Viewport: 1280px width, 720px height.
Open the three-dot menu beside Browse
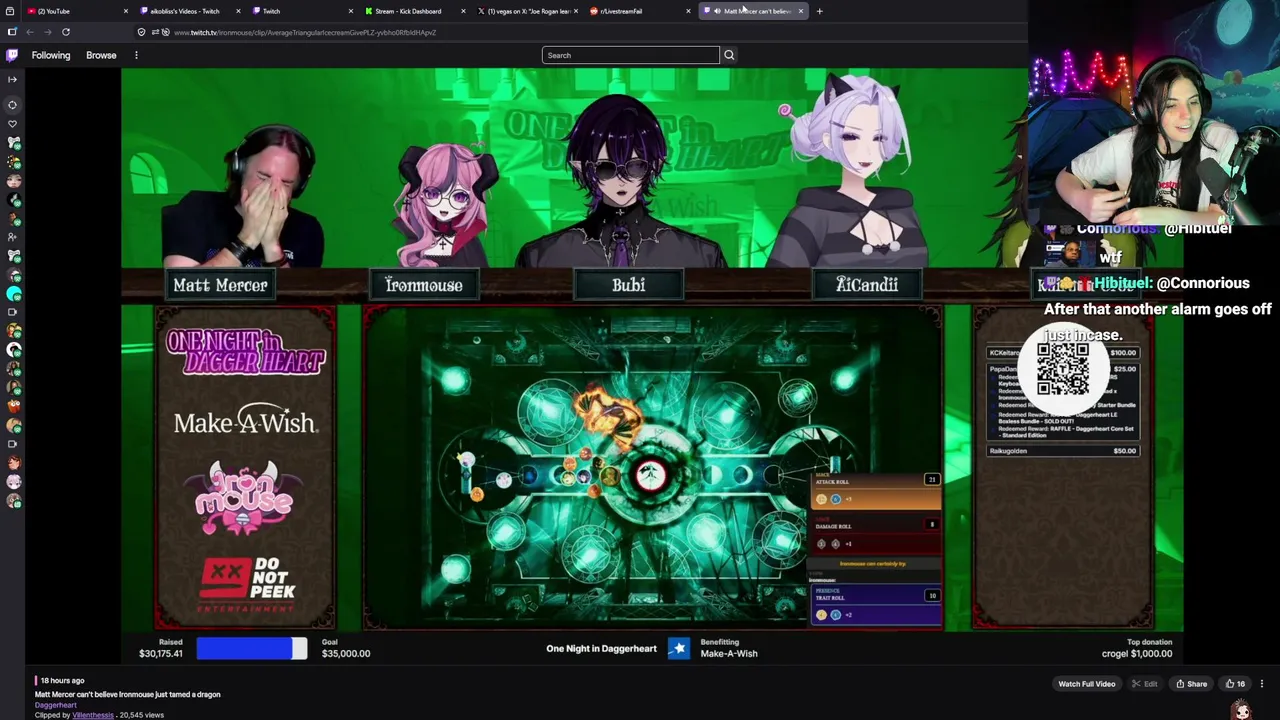pyautogui.click(x=136, y=55)
